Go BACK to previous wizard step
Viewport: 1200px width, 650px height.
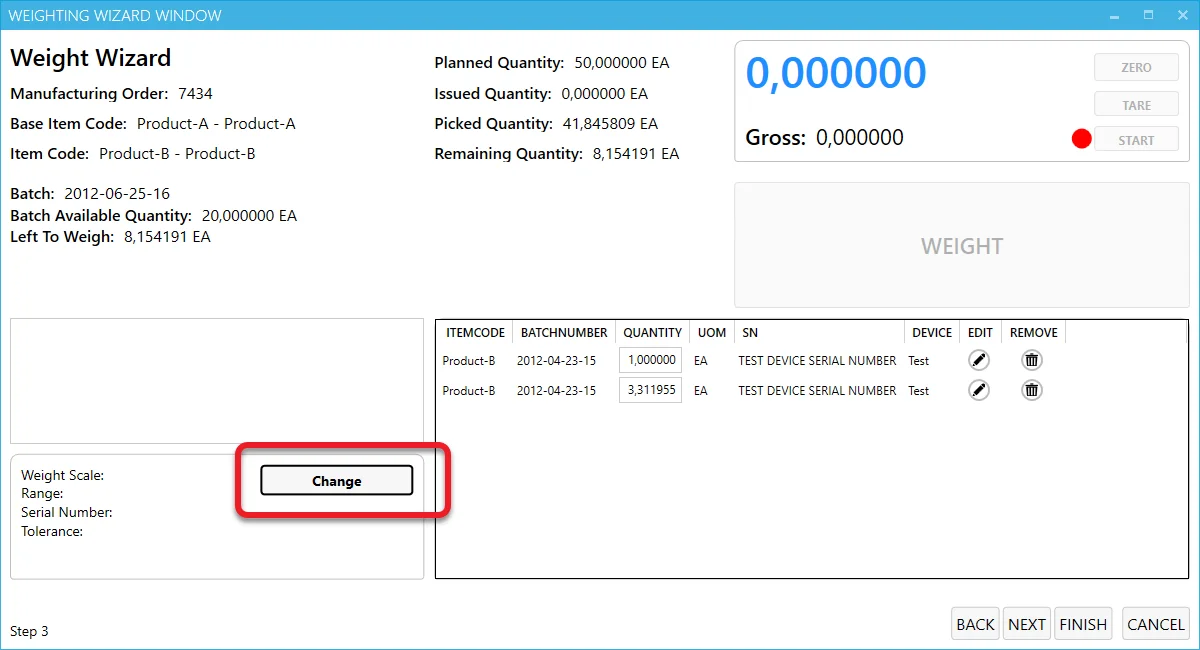tap(975, 624)
